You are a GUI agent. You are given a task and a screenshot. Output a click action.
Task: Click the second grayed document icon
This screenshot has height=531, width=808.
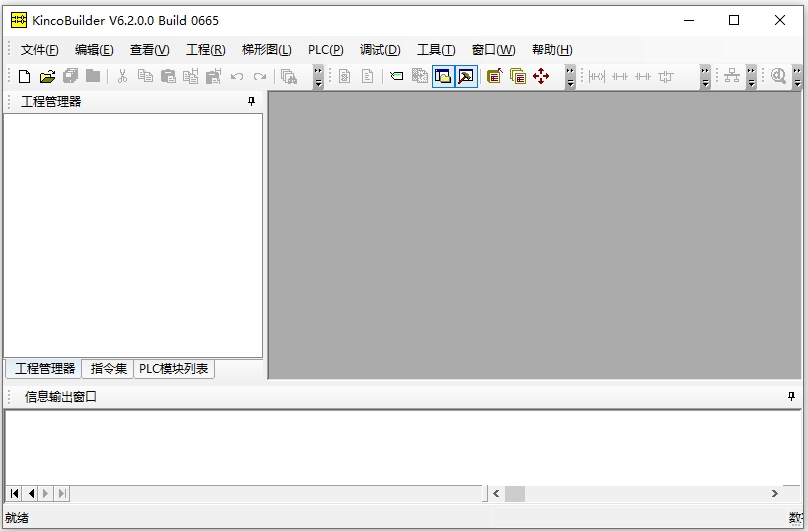pyautogui.click(x=367, y=76)
